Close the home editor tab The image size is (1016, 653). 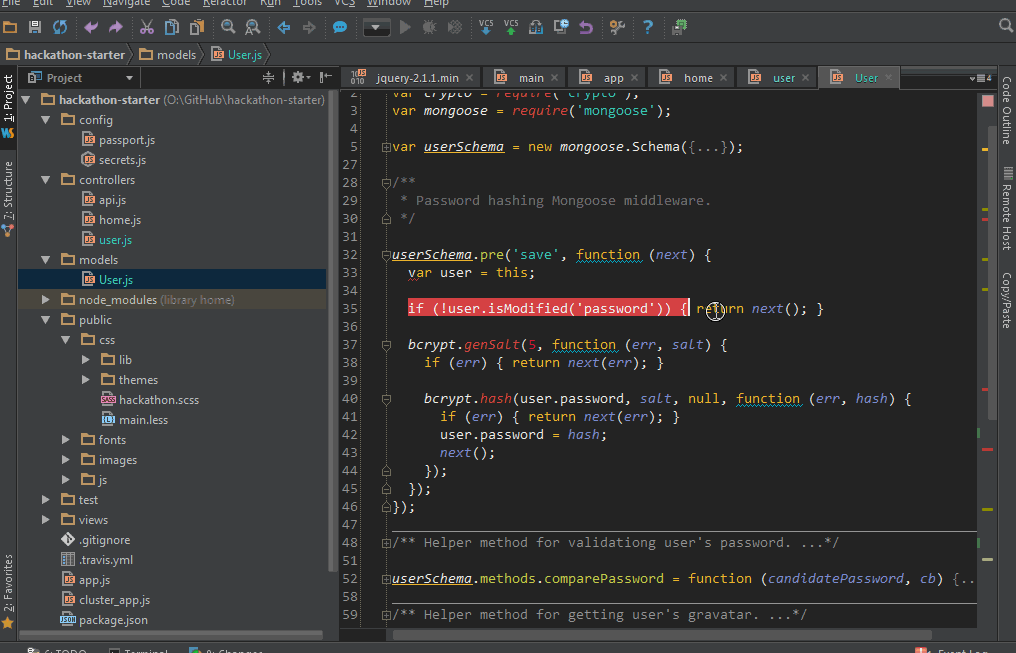coord(723,78)
